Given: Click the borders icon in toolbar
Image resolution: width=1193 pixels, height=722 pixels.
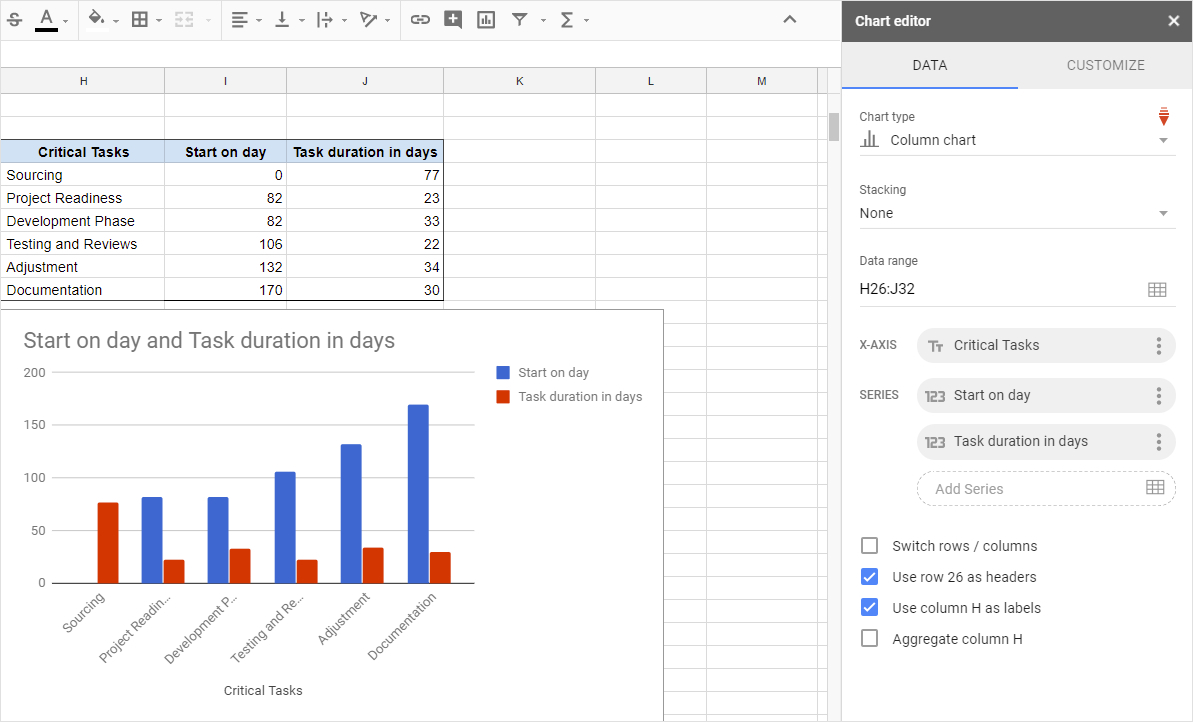Looking at the screenshot, I should 140,19.
